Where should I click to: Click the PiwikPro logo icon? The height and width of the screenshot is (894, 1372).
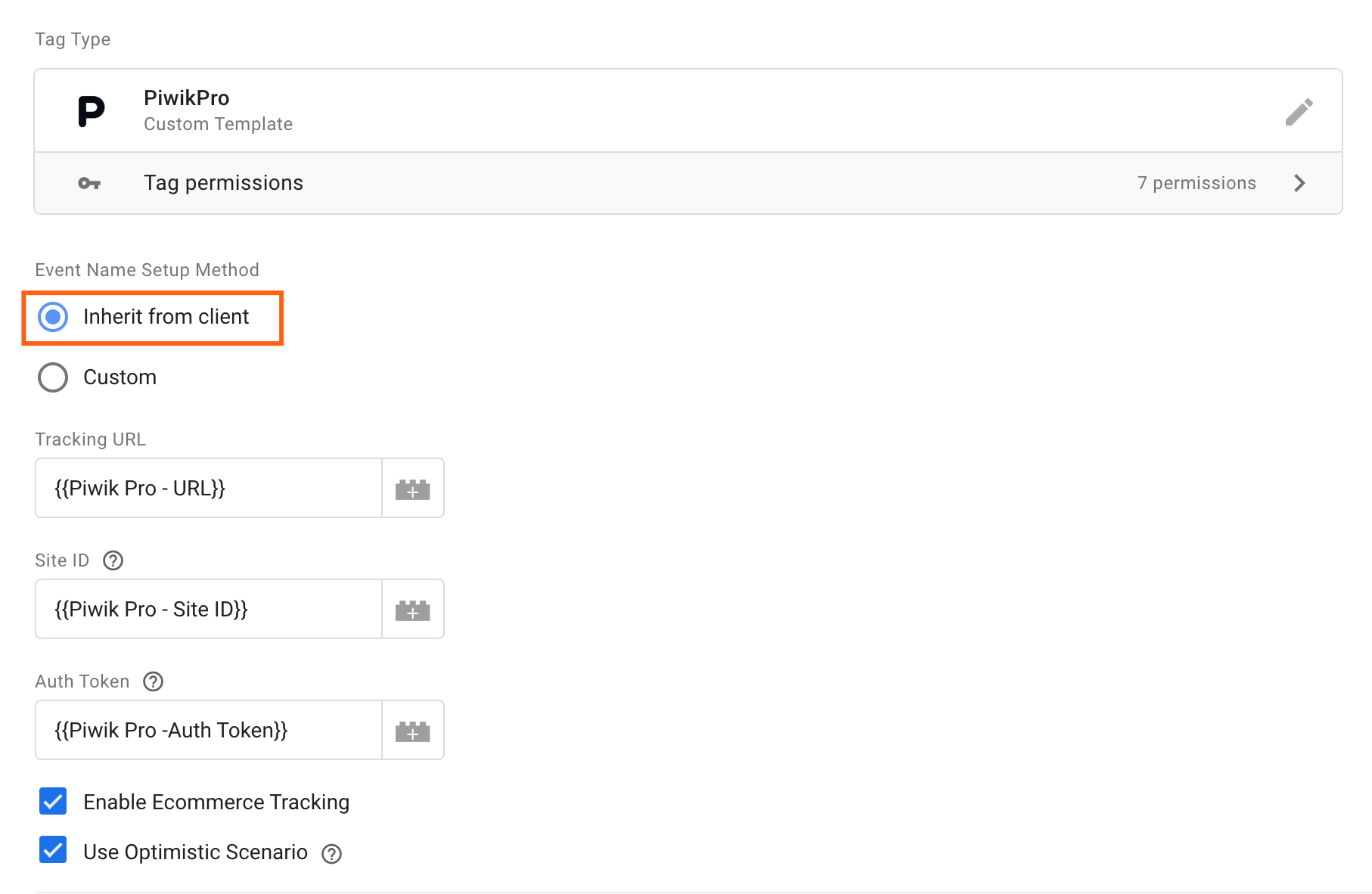coord(91,111)
